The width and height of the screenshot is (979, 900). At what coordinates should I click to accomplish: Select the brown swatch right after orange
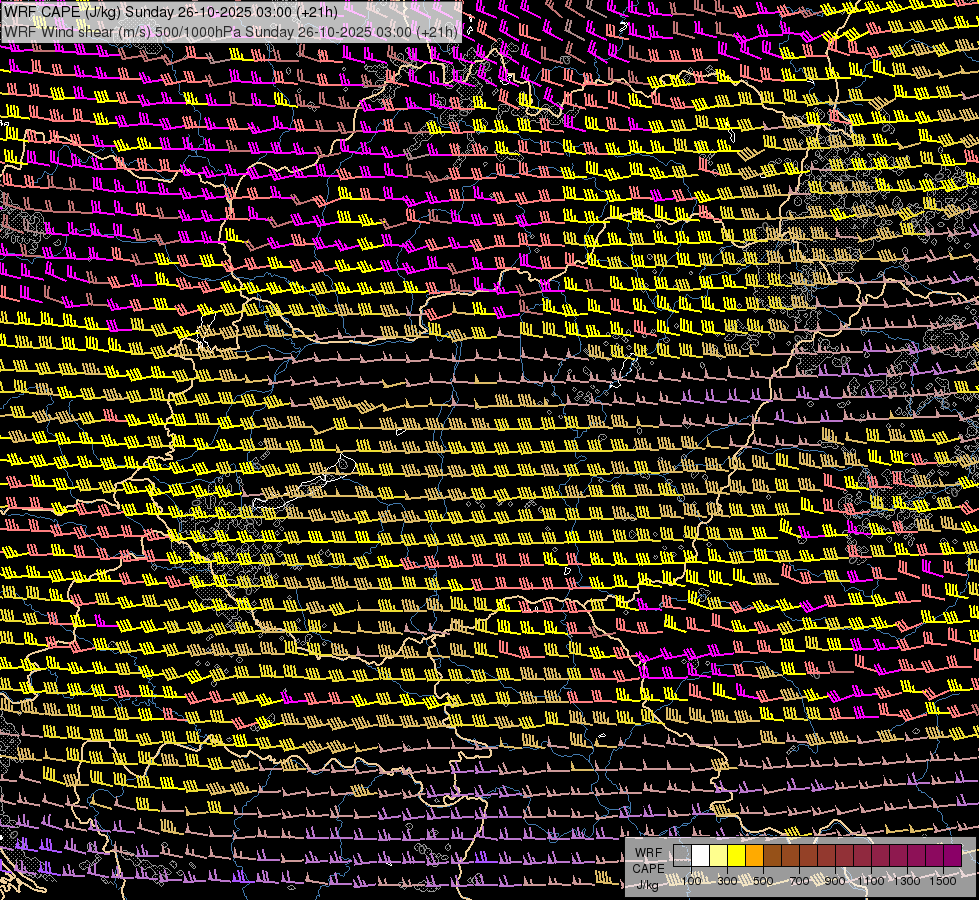pyautogui.click(x=772, y=855)
